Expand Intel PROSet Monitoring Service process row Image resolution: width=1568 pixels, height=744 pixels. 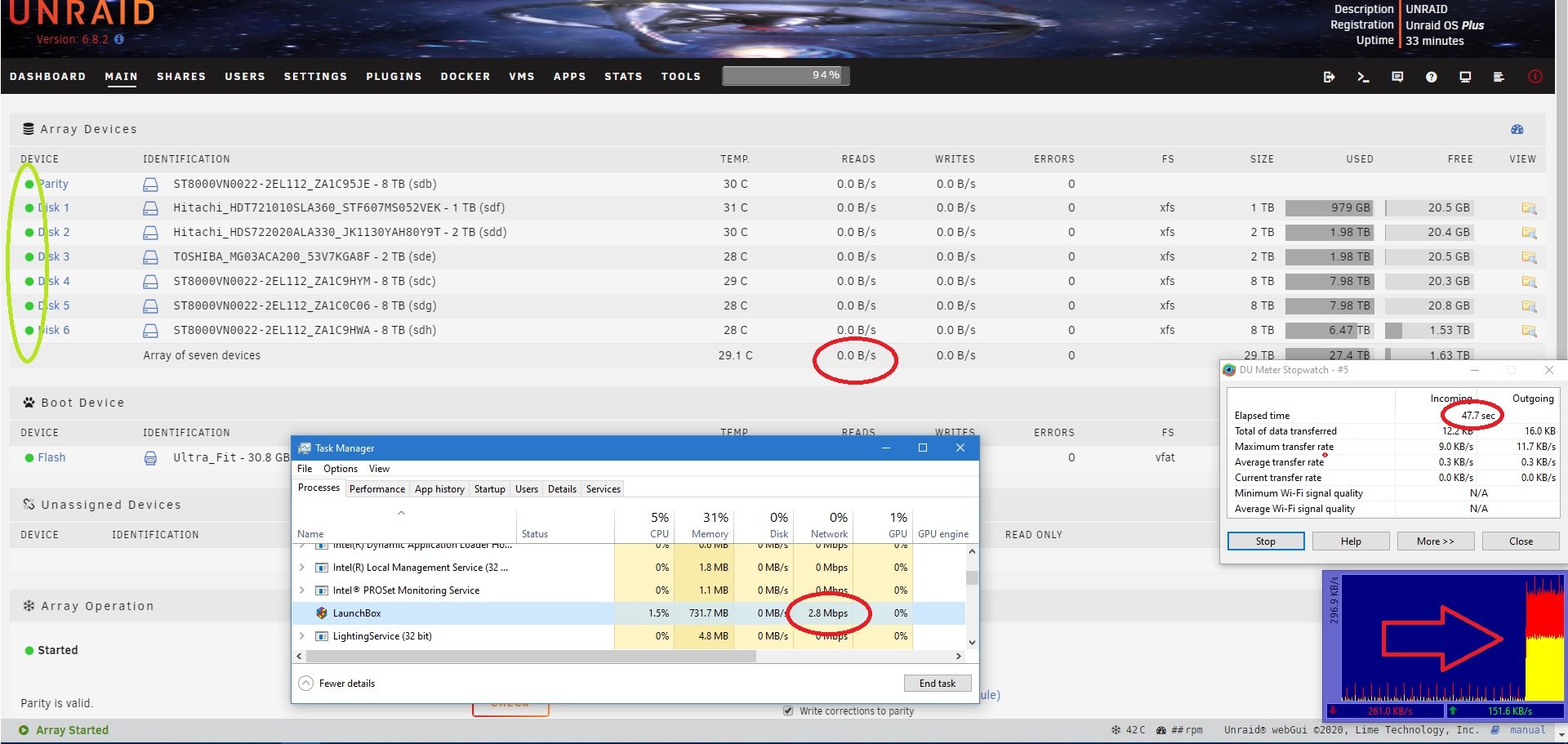click(302, 590)
